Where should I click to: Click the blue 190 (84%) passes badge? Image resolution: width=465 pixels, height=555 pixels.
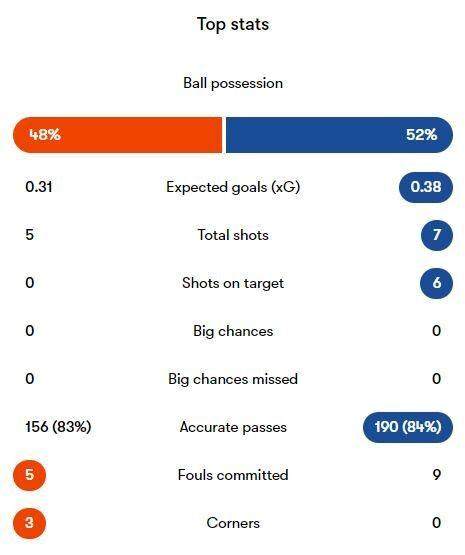click(408, 427)
